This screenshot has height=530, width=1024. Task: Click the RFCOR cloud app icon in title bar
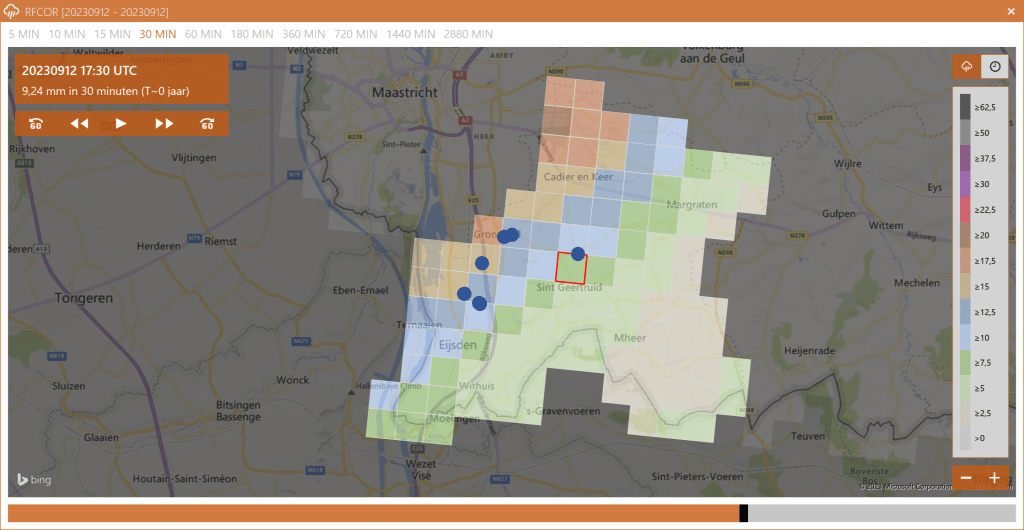[12, 11]
